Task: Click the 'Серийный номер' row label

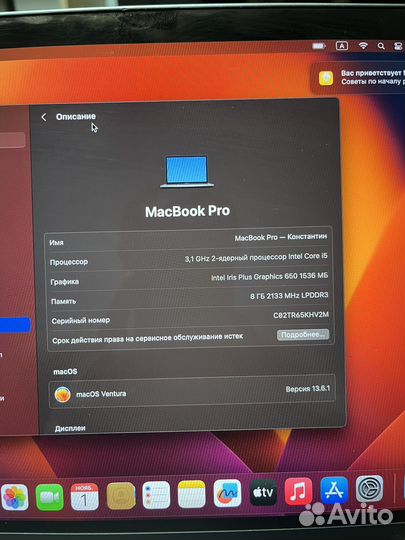Action: click(81, 321)
